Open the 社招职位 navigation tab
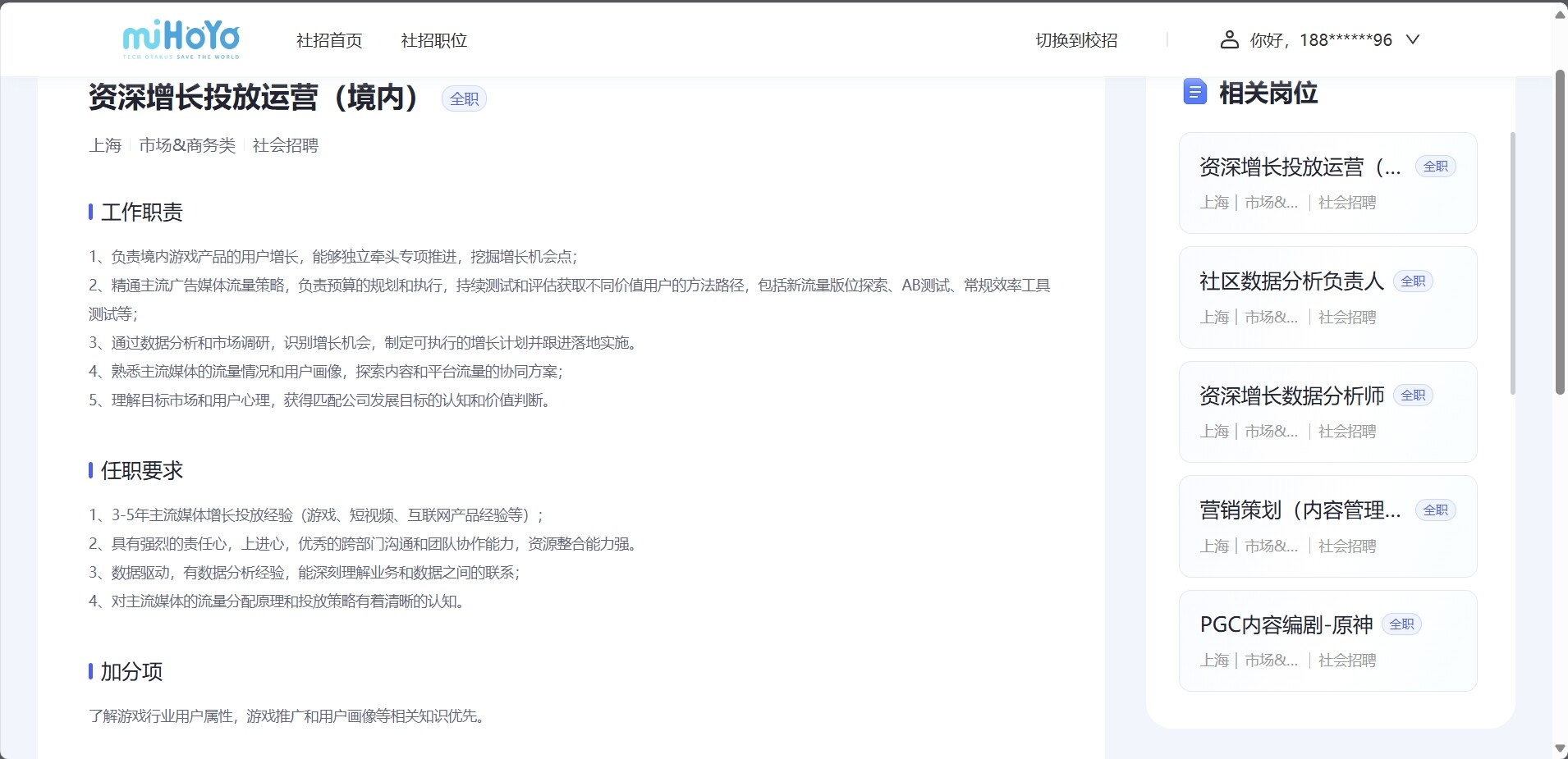 (x=433, y=40)
